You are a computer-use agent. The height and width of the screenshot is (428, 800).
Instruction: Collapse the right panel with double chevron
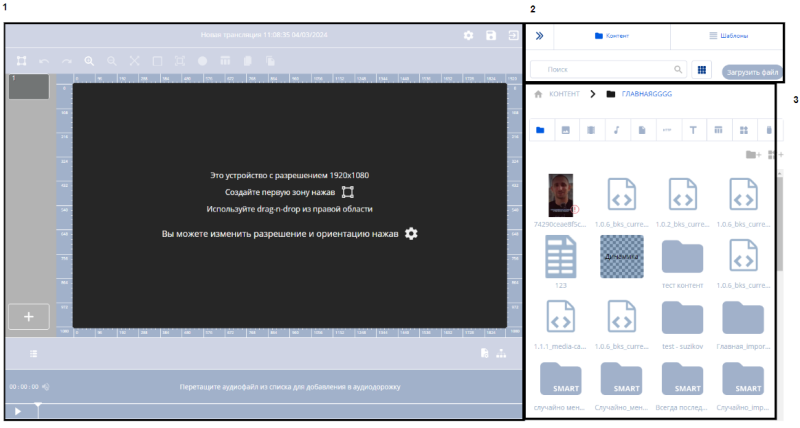coord(538,36)
